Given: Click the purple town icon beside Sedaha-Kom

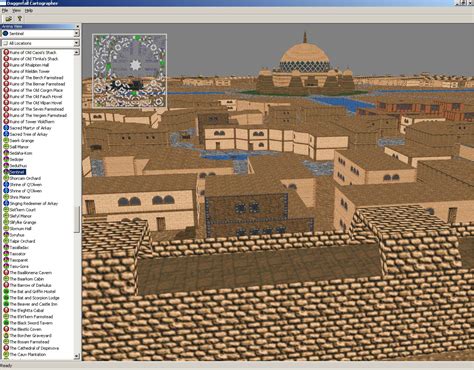Looking at the screenshot, I should point(6,153).
